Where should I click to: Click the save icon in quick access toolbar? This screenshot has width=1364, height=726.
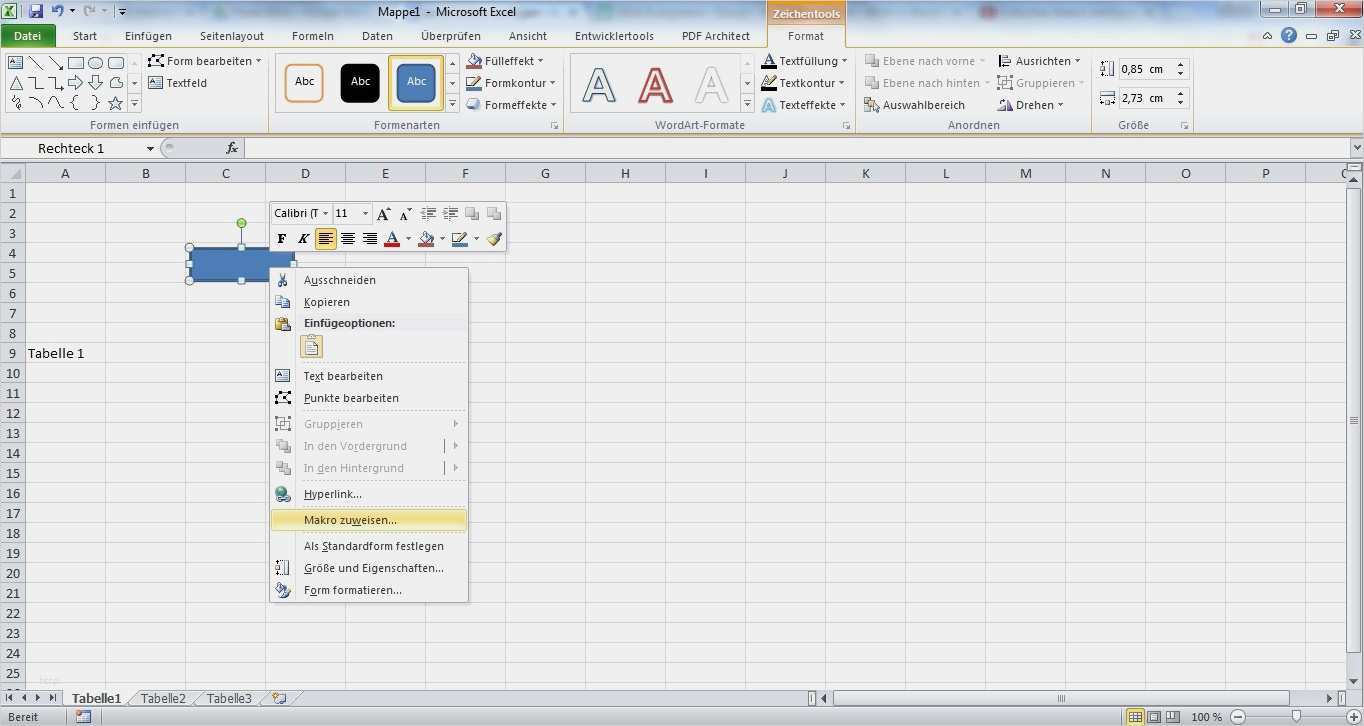(36, 11)
